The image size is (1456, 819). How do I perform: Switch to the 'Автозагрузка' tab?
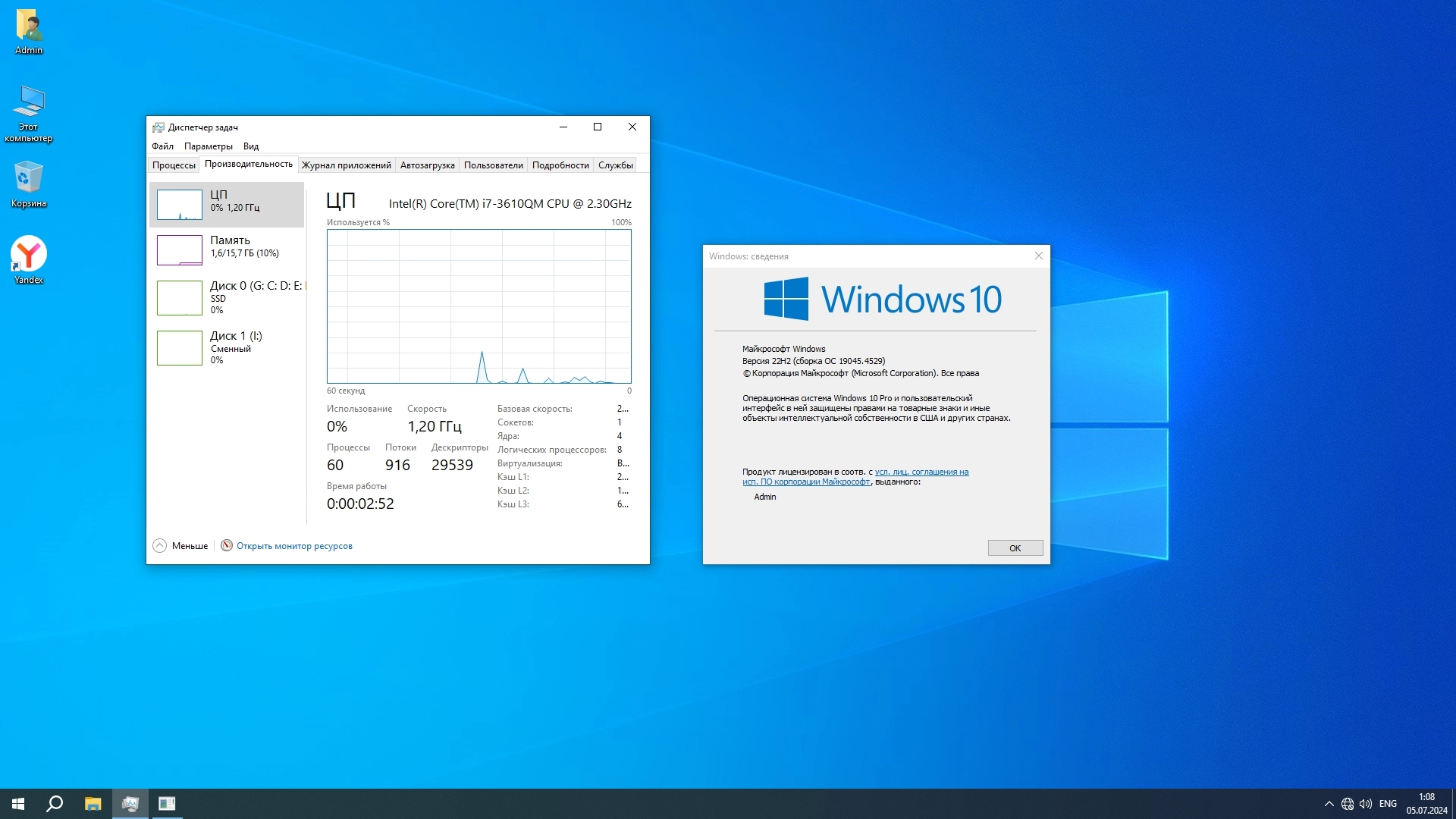point(427,165)
